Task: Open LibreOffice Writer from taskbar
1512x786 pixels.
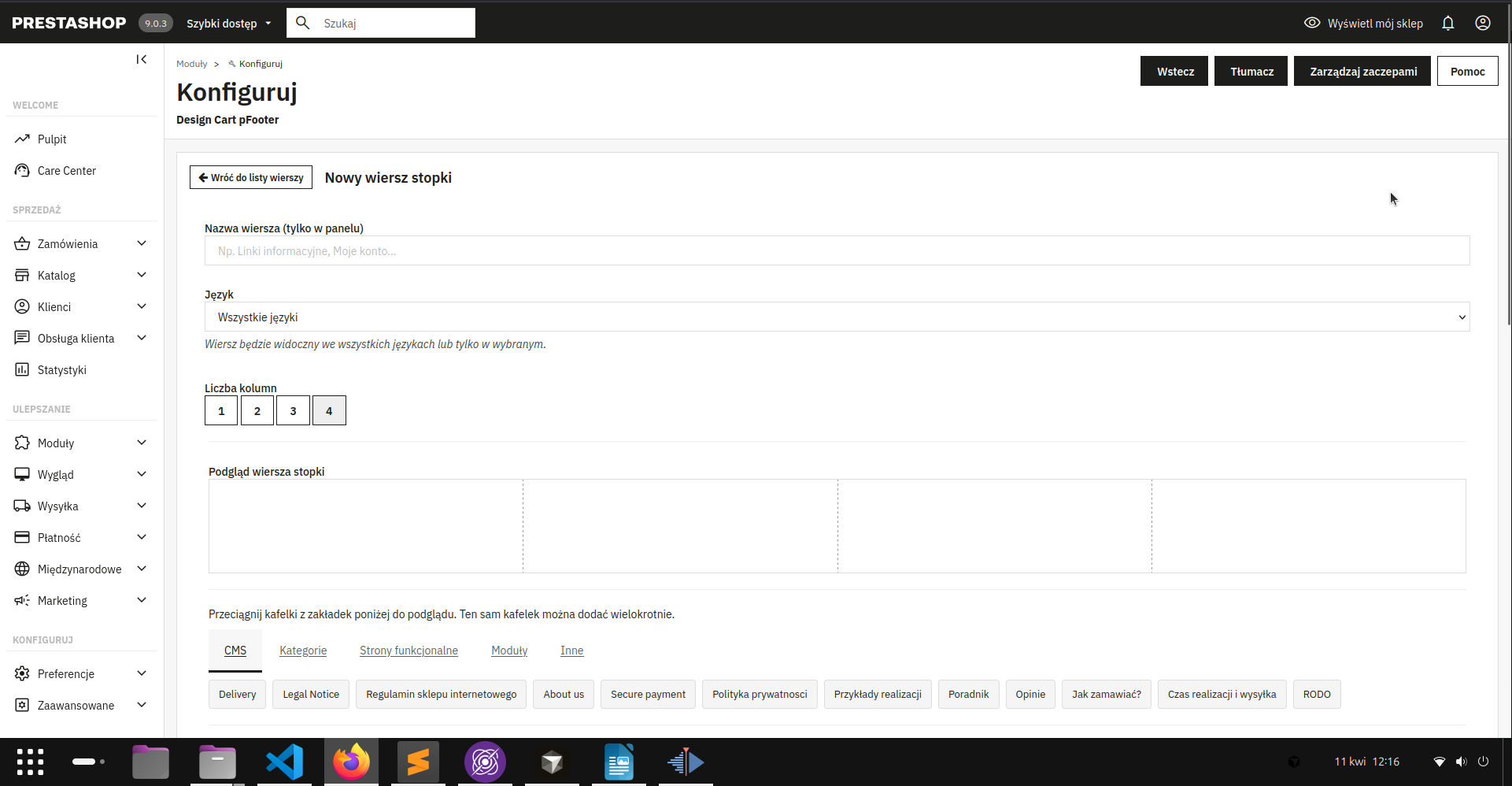Action: (x=619, y=762)
